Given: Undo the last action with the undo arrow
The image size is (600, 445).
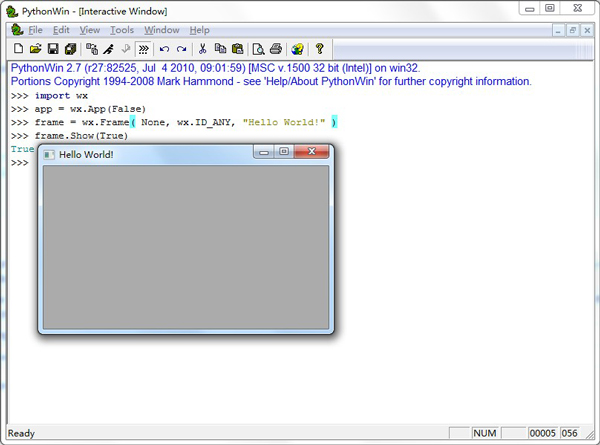Looking at the screenshot, I should tap(164, 49).
